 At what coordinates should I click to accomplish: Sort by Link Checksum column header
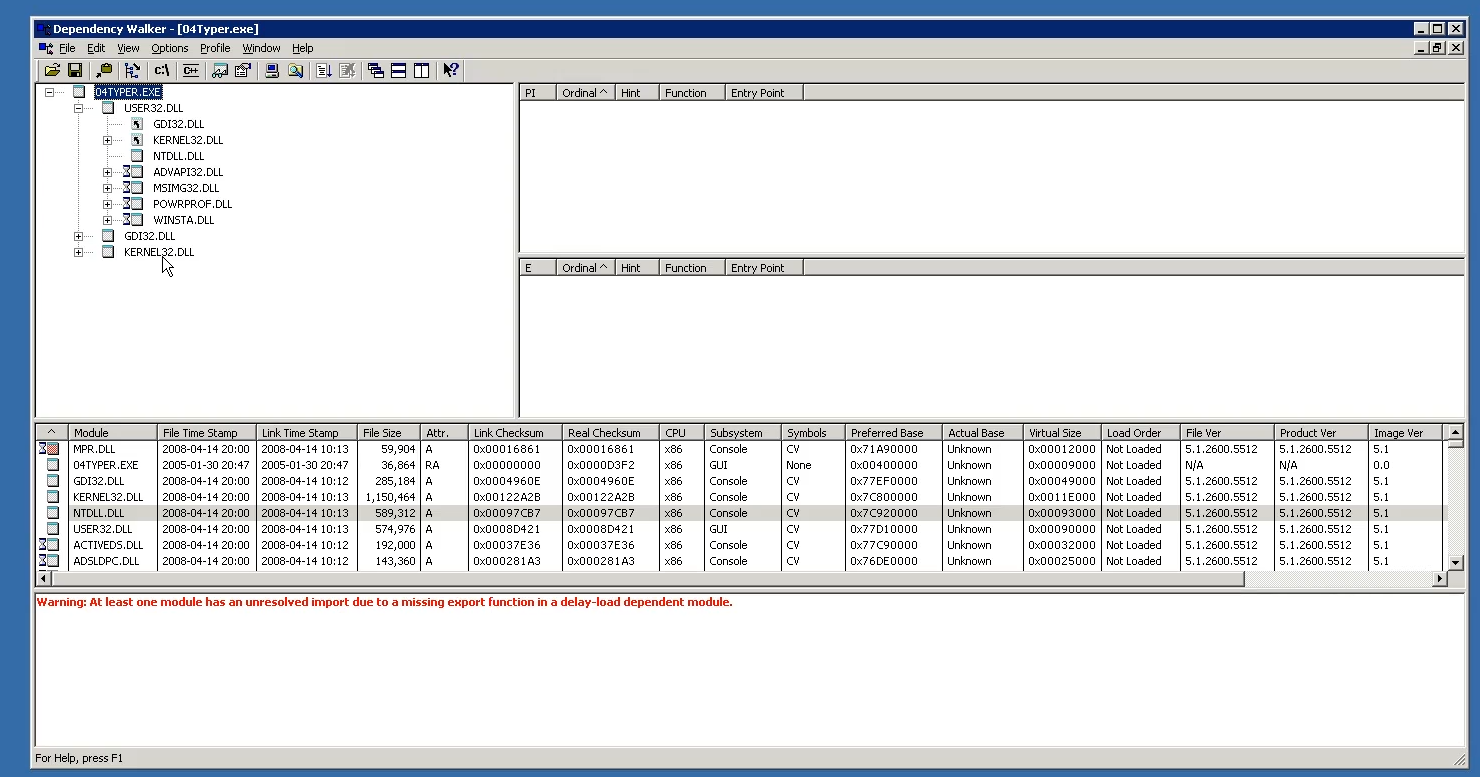click(x=515, y=433)
